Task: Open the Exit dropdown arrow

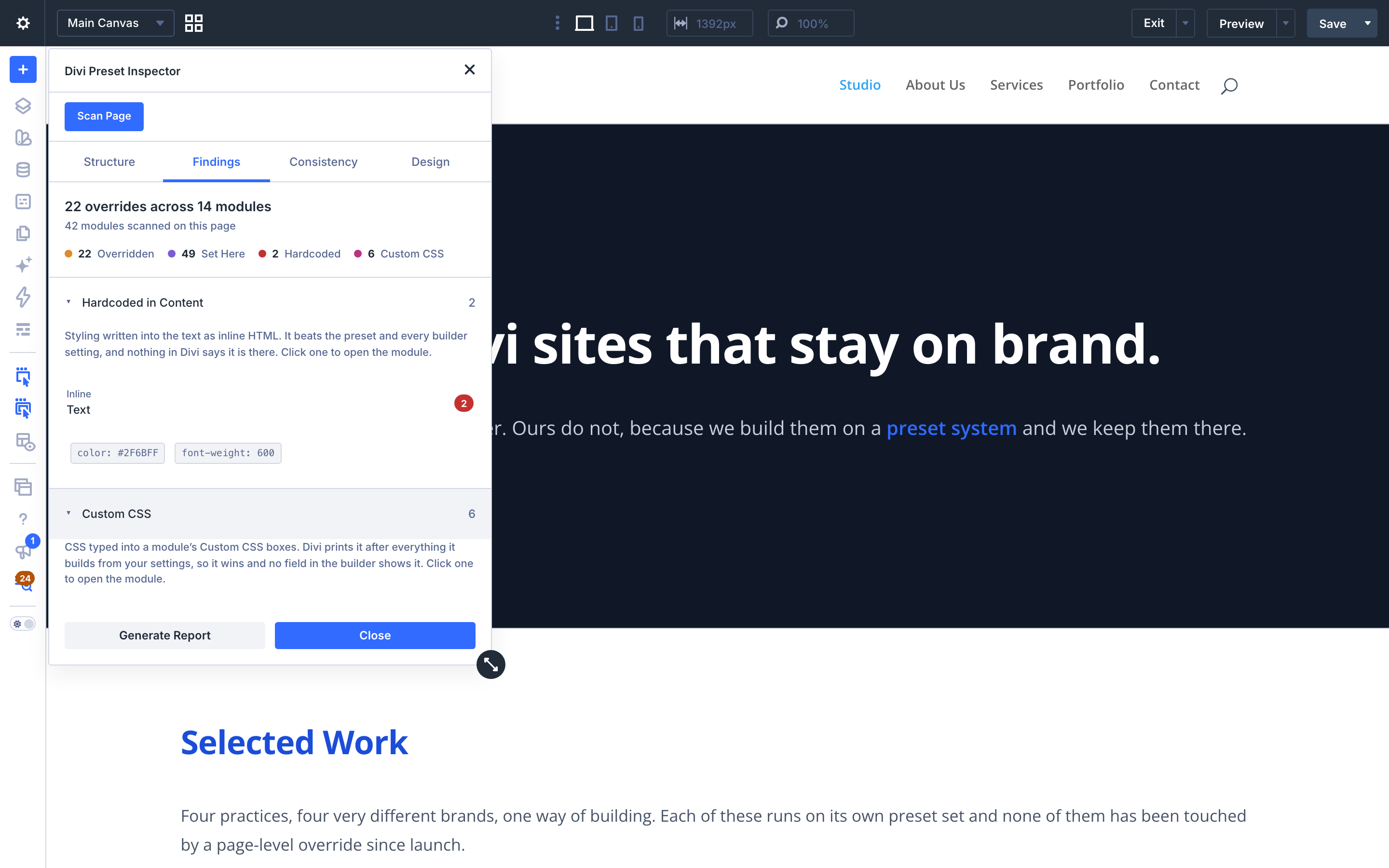Action: coord(1185,23)
